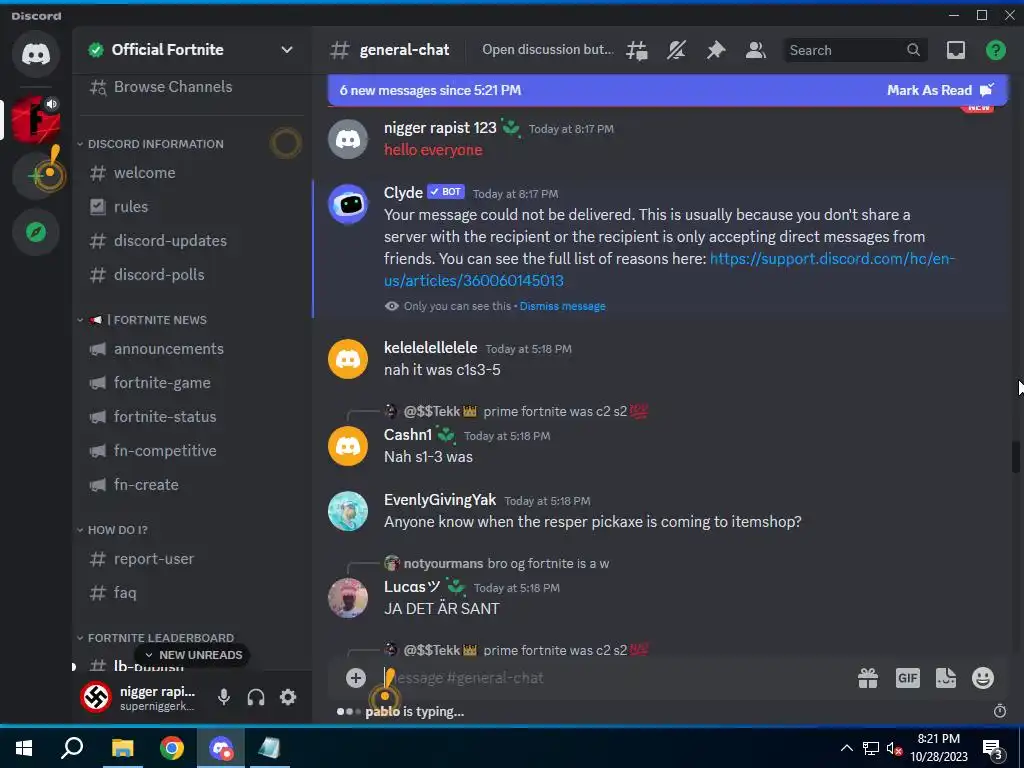The height and width of the screenshot is (768, 1024).
Task: Click the Mark As Read flag icon
Action: point(987,90)
